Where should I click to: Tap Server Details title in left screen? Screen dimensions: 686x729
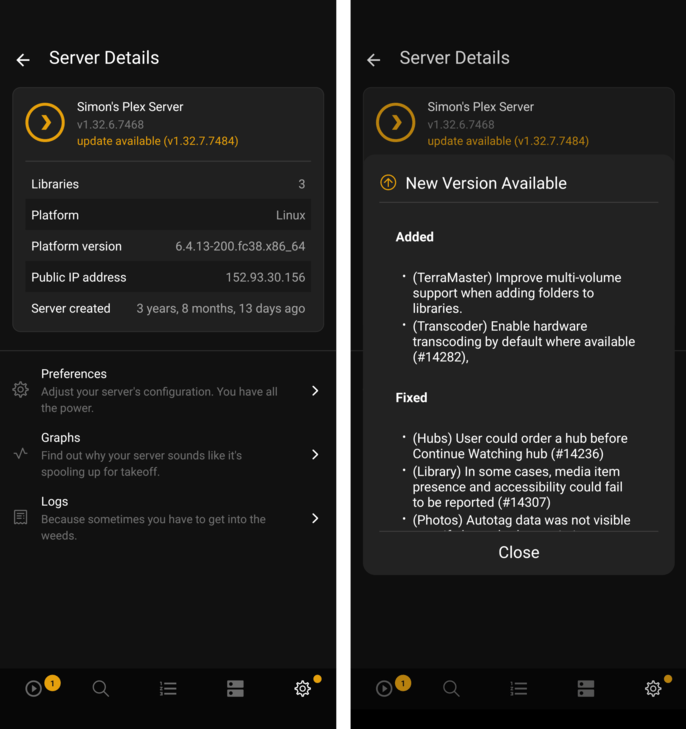tap(104, 58)
